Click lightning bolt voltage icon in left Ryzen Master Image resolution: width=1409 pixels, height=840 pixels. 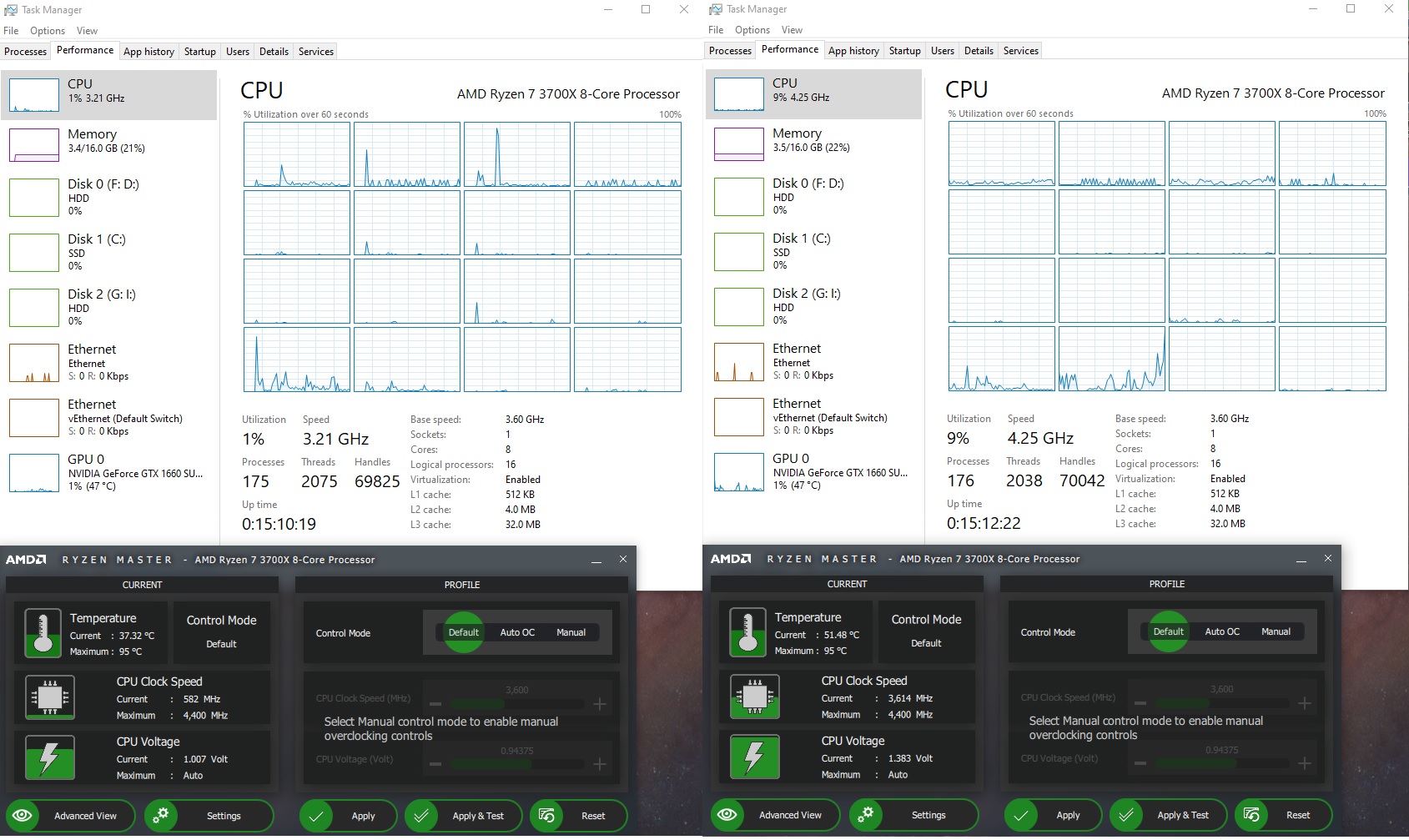pyautogui.click(x=50, y=757)
